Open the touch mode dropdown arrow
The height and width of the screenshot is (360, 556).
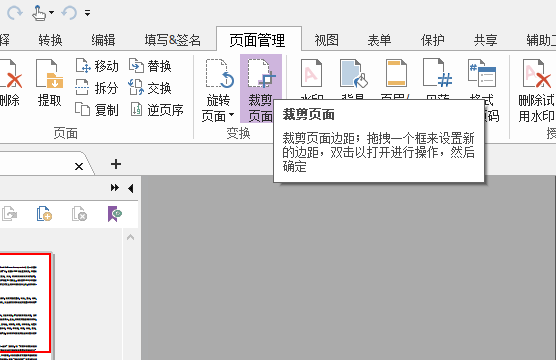51,13
